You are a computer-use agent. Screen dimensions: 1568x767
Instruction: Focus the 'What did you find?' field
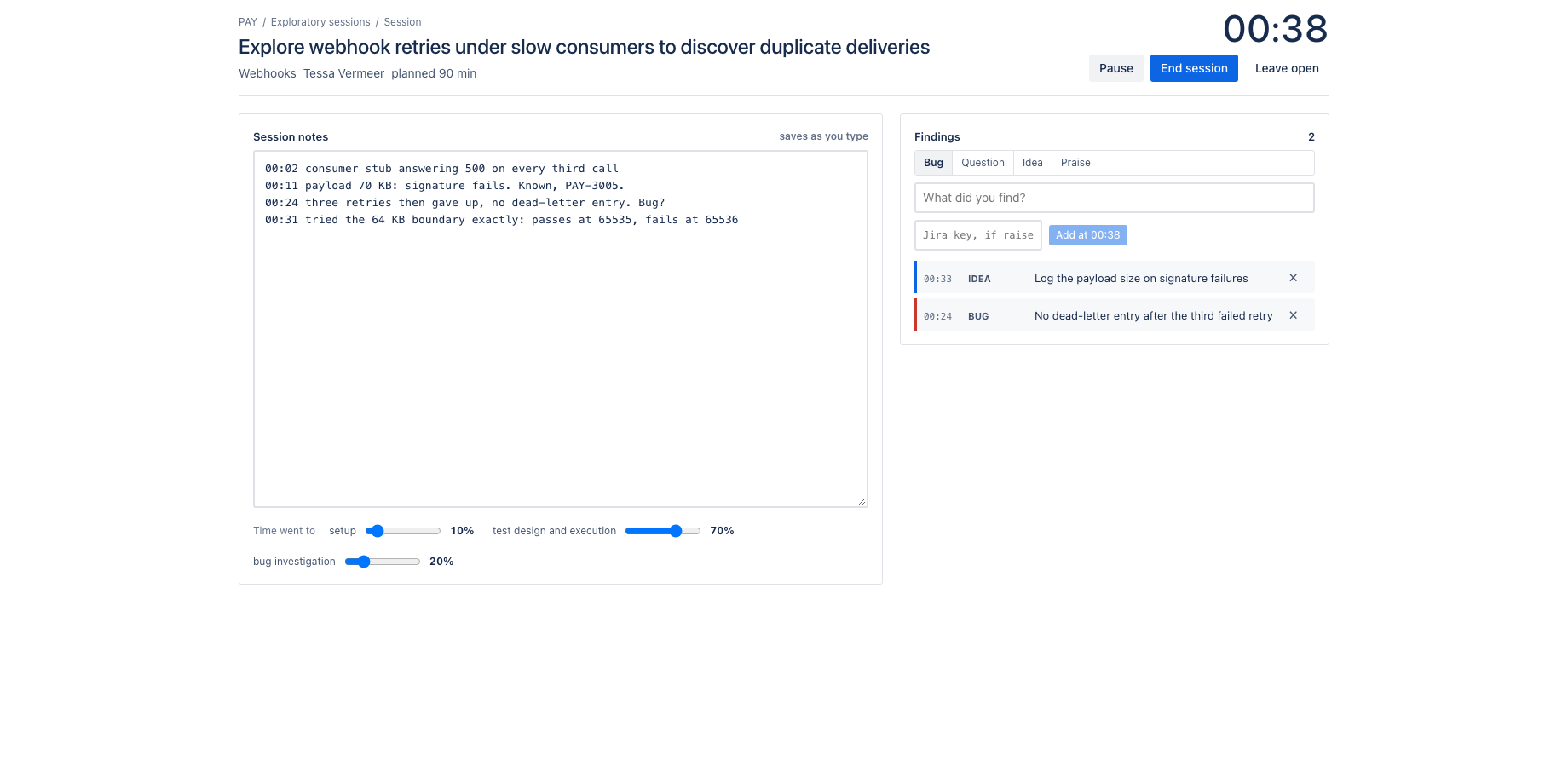coord(1114,198)
